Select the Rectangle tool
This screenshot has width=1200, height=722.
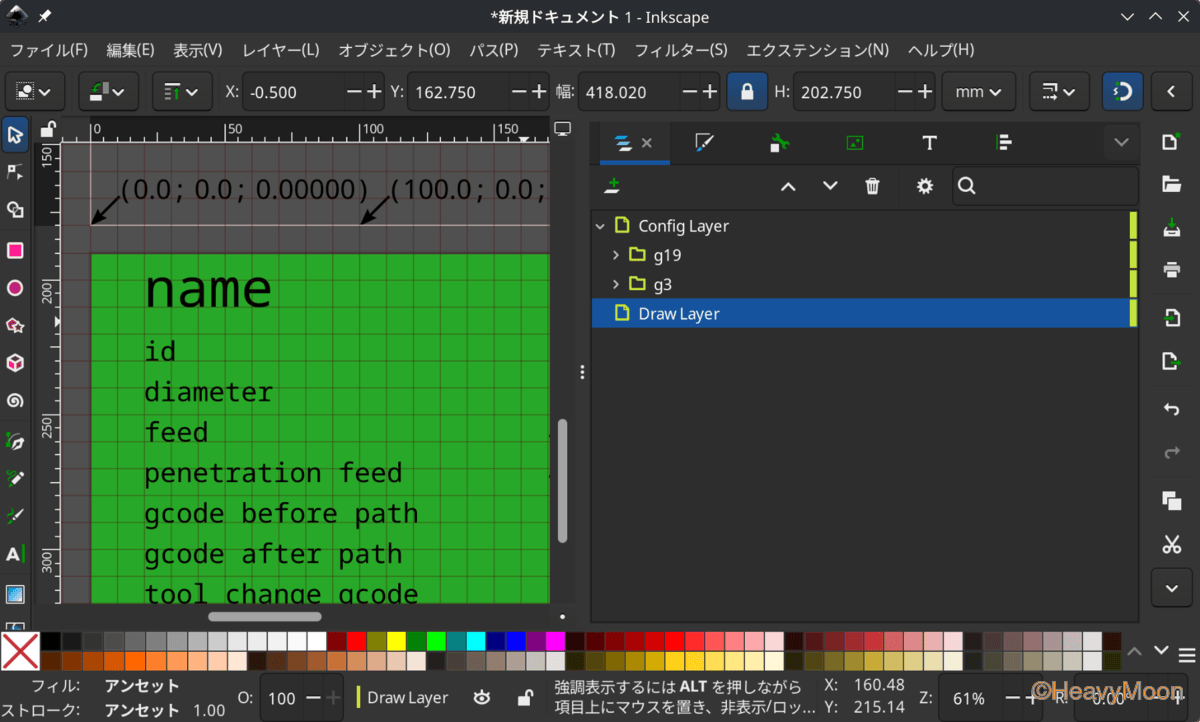pos(15,250)
